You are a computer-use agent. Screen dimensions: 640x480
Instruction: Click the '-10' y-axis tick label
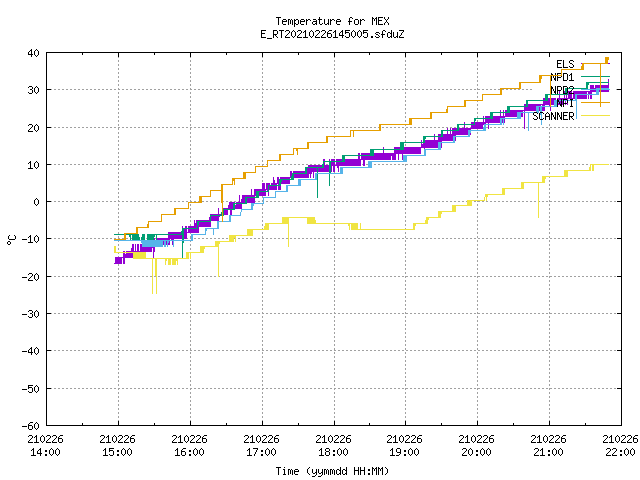(31, 239)
